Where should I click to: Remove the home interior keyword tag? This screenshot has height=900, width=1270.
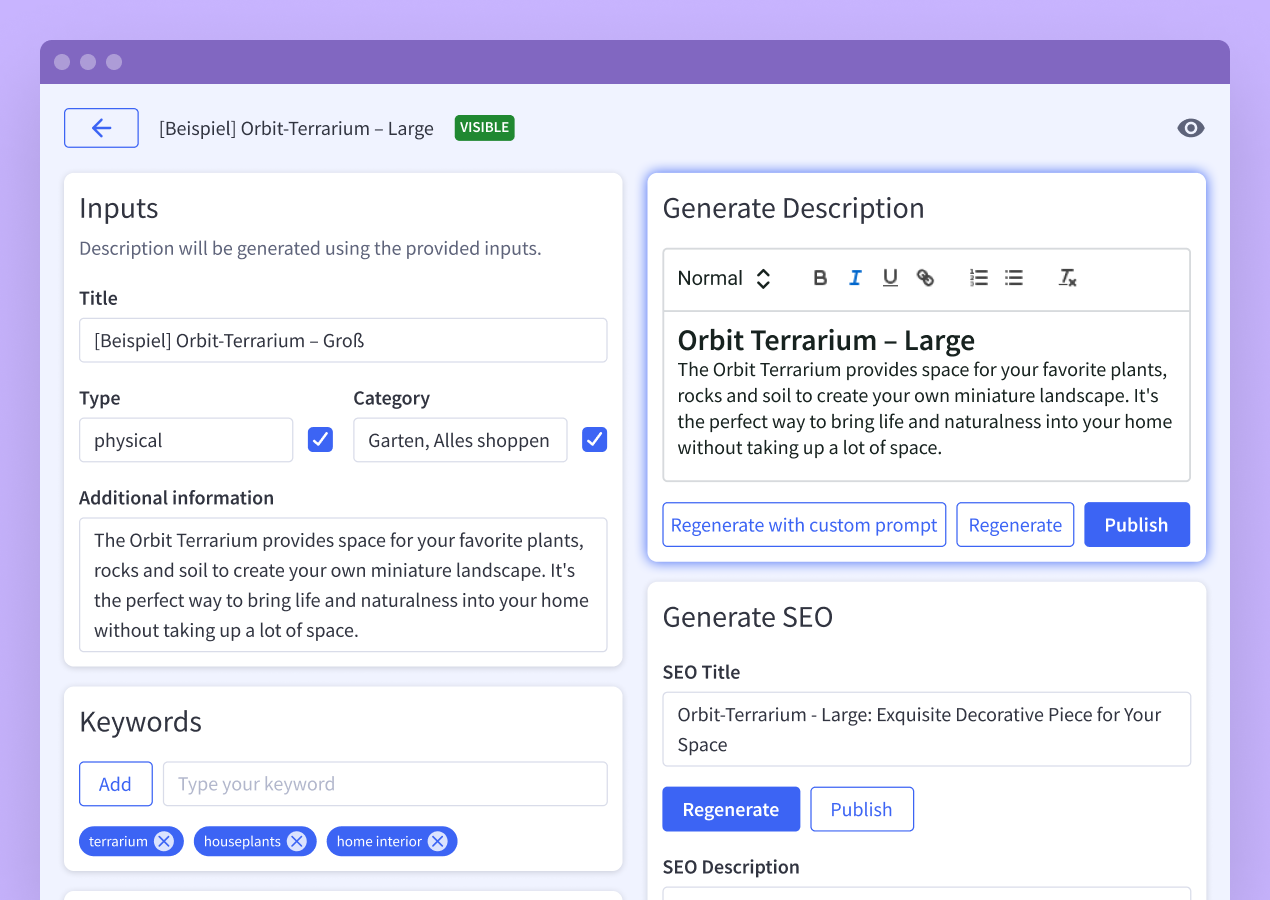coord(437,841)
